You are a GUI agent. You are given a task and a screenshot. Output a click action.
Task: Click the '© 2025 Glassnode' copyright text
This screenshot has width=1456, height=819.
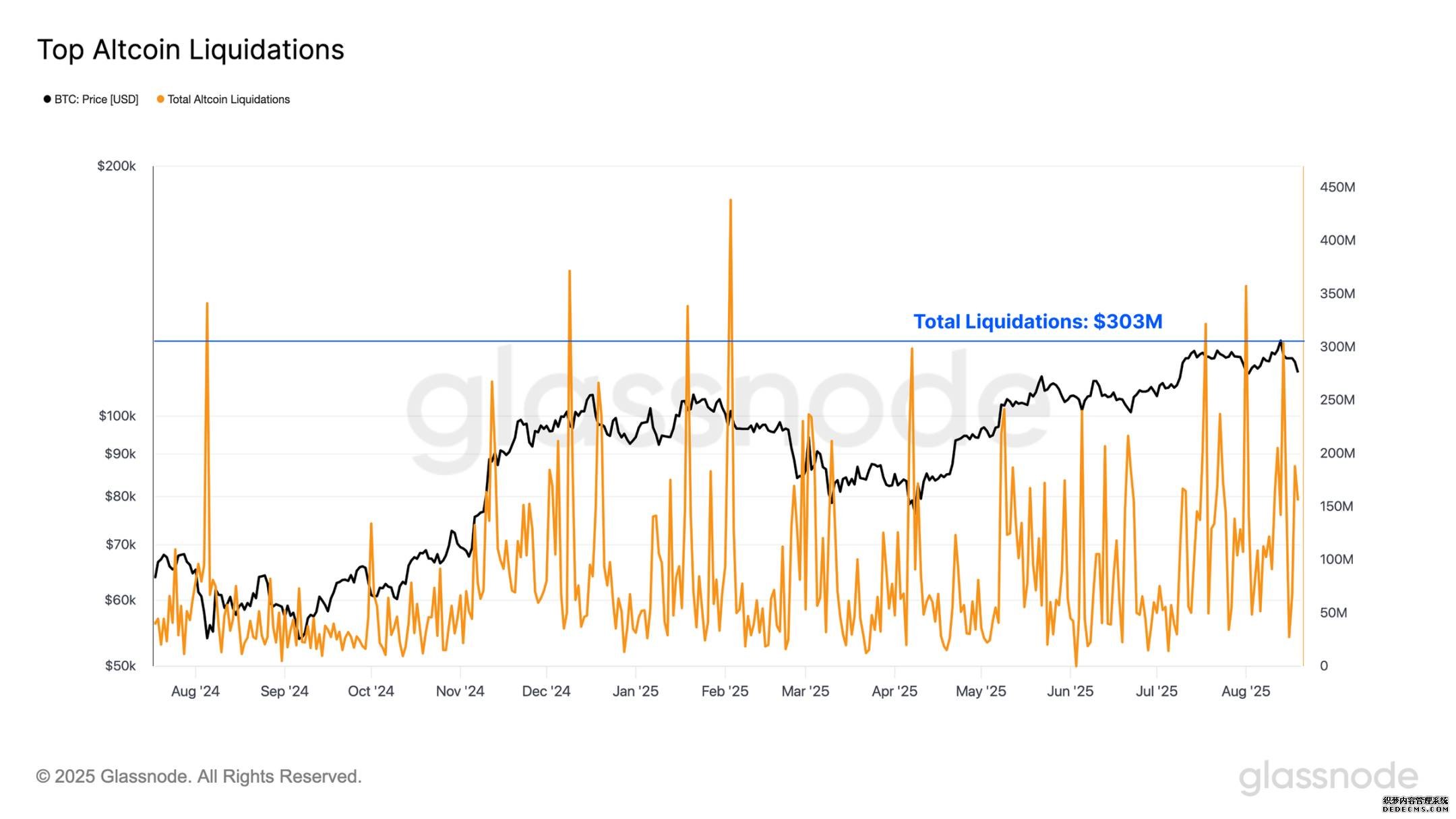[x=199, y=777]
